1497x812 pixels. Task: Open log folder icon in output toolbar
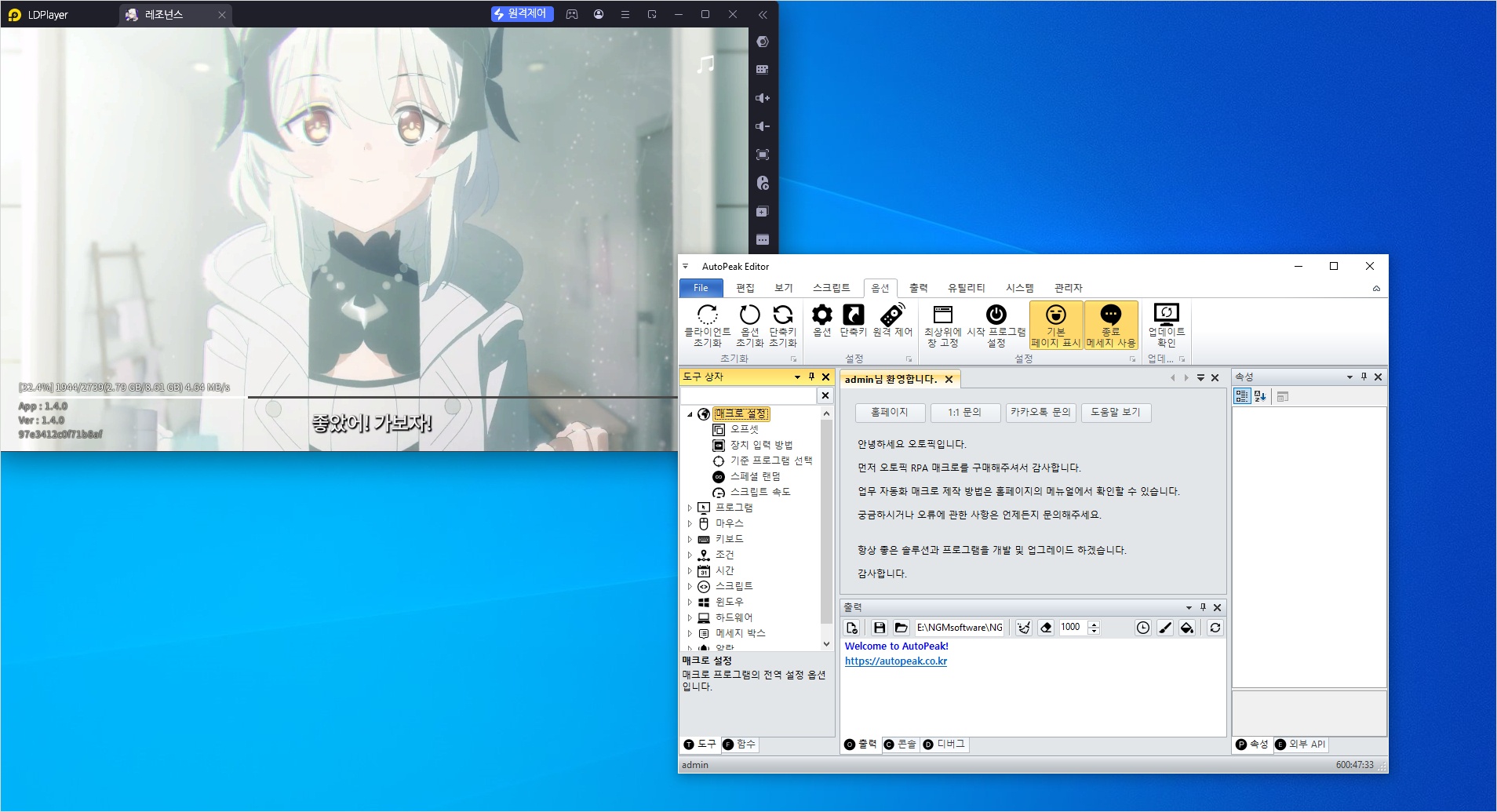click(901, 628)
